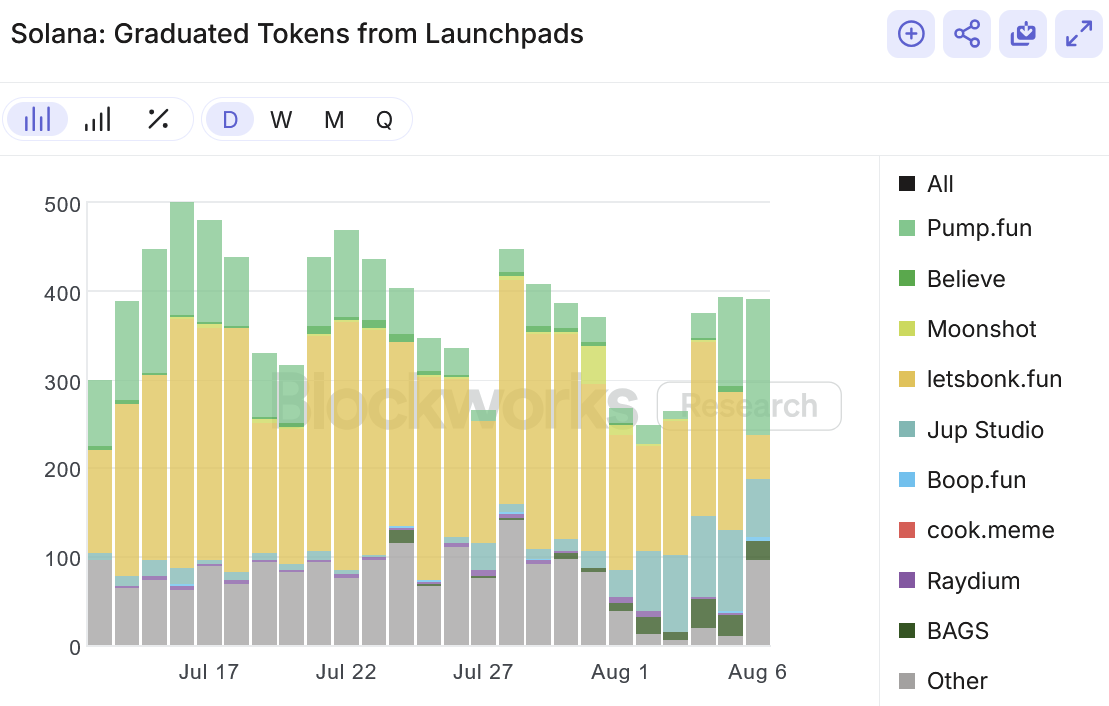1109x706 pixels.
Task: Switch to percentage view icon
Action: (157, 120)
